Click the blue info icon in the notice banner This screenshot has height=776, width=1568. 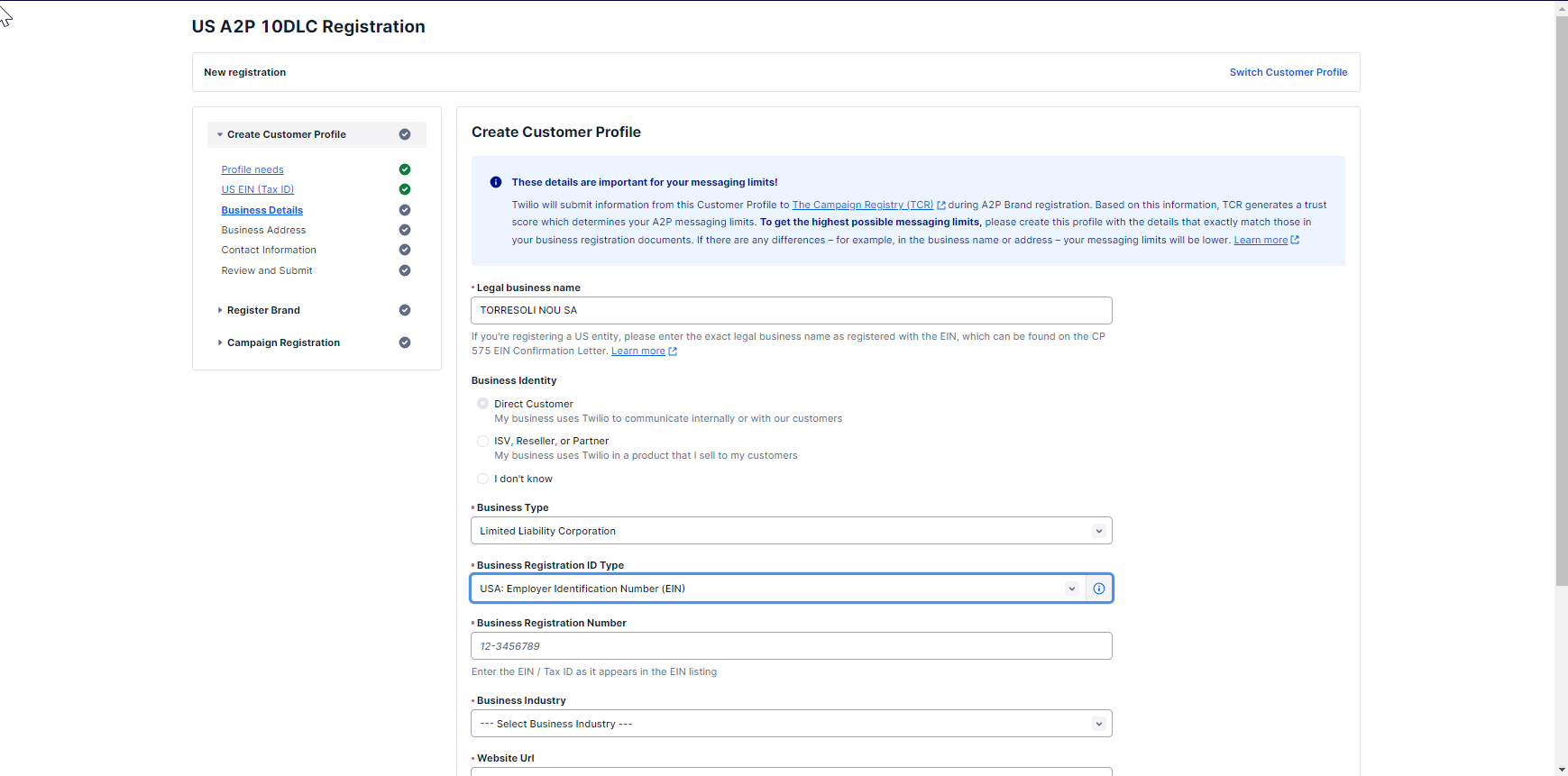[x=495, y=182]
